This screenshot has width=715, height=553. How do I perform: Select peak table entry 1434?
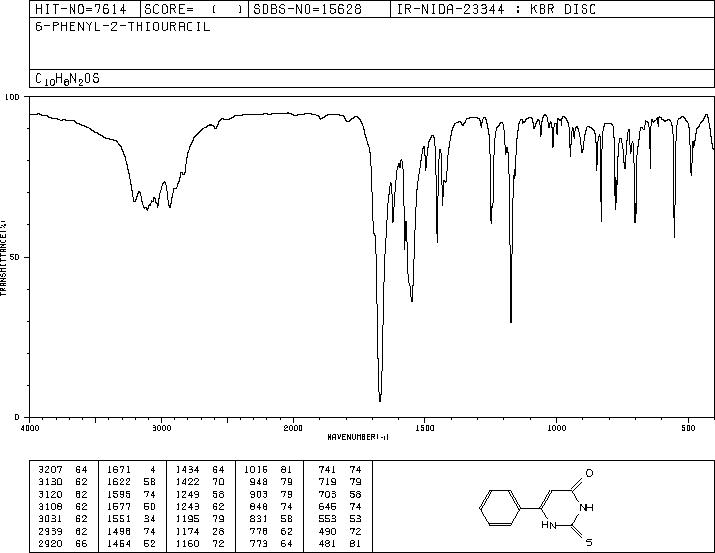click(200, 469)
